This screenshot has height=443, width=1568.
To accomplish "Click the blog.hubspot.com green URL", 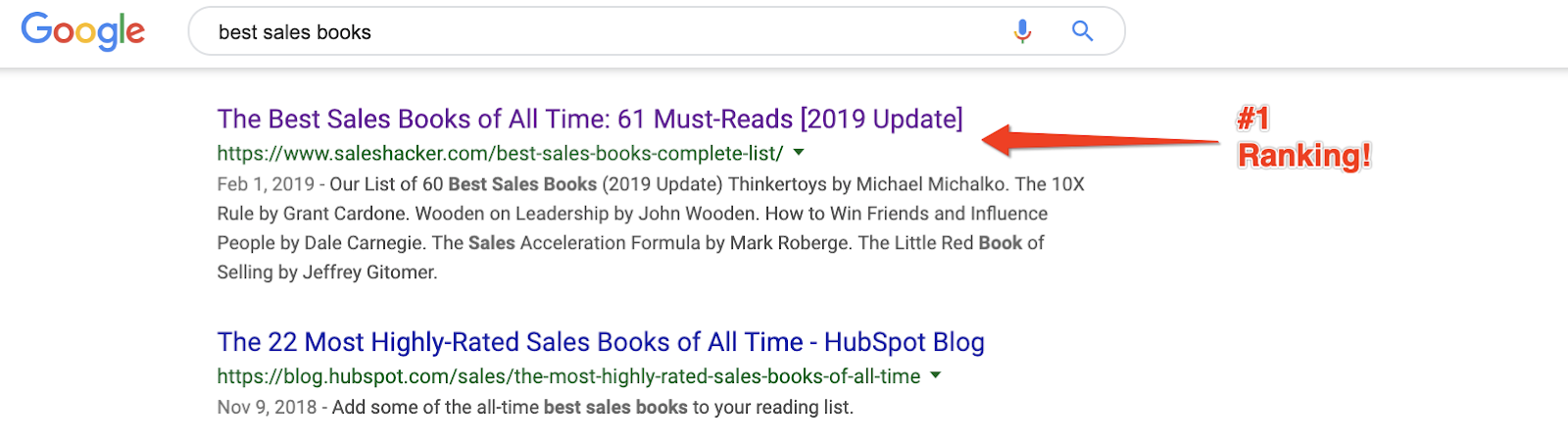I will point(568,376).
